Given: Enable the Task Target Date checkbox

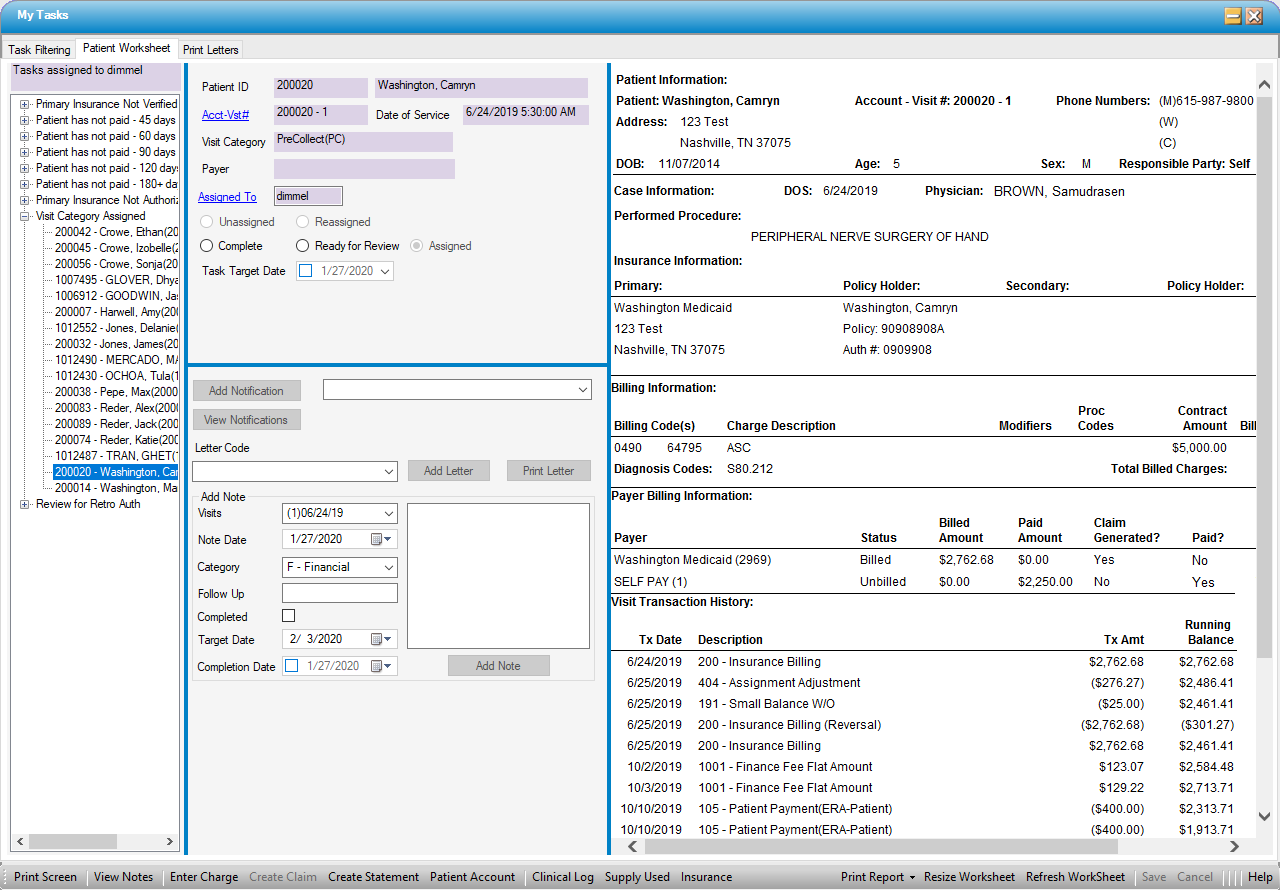Looking at the screenshot, I should [x=306, y=271].
